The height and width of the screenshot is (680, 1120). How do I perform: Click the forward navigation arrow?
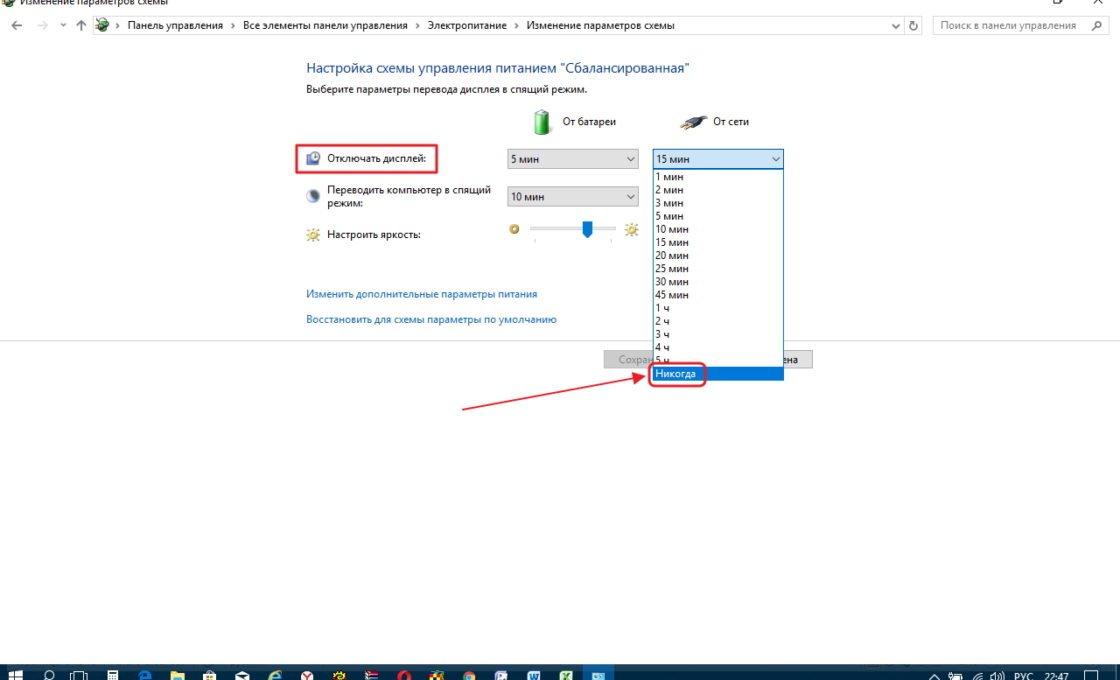coord(42,26)
